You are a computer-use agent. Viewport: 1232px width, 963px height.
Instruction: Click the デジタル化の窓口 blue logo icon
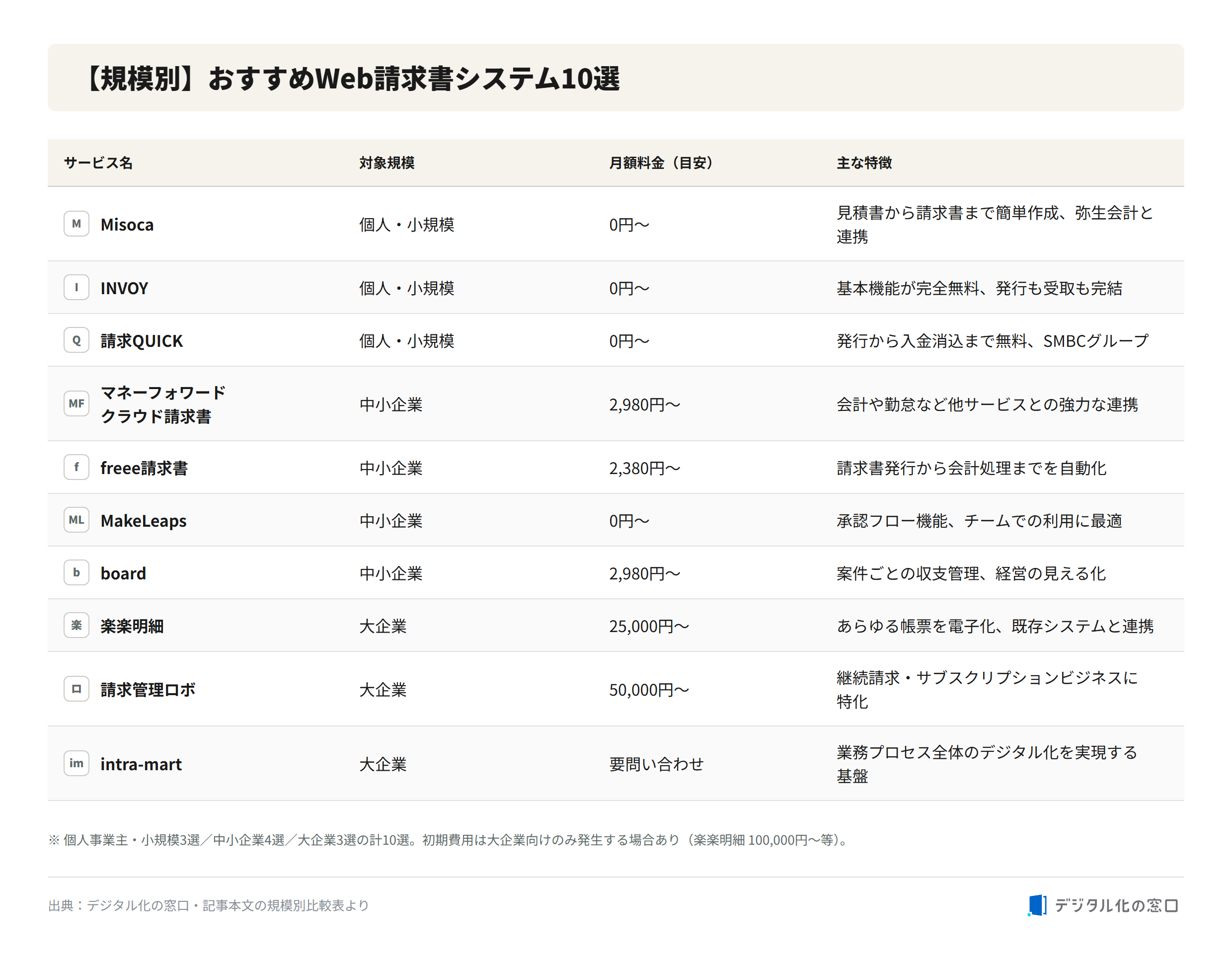tap(1037, 905)
